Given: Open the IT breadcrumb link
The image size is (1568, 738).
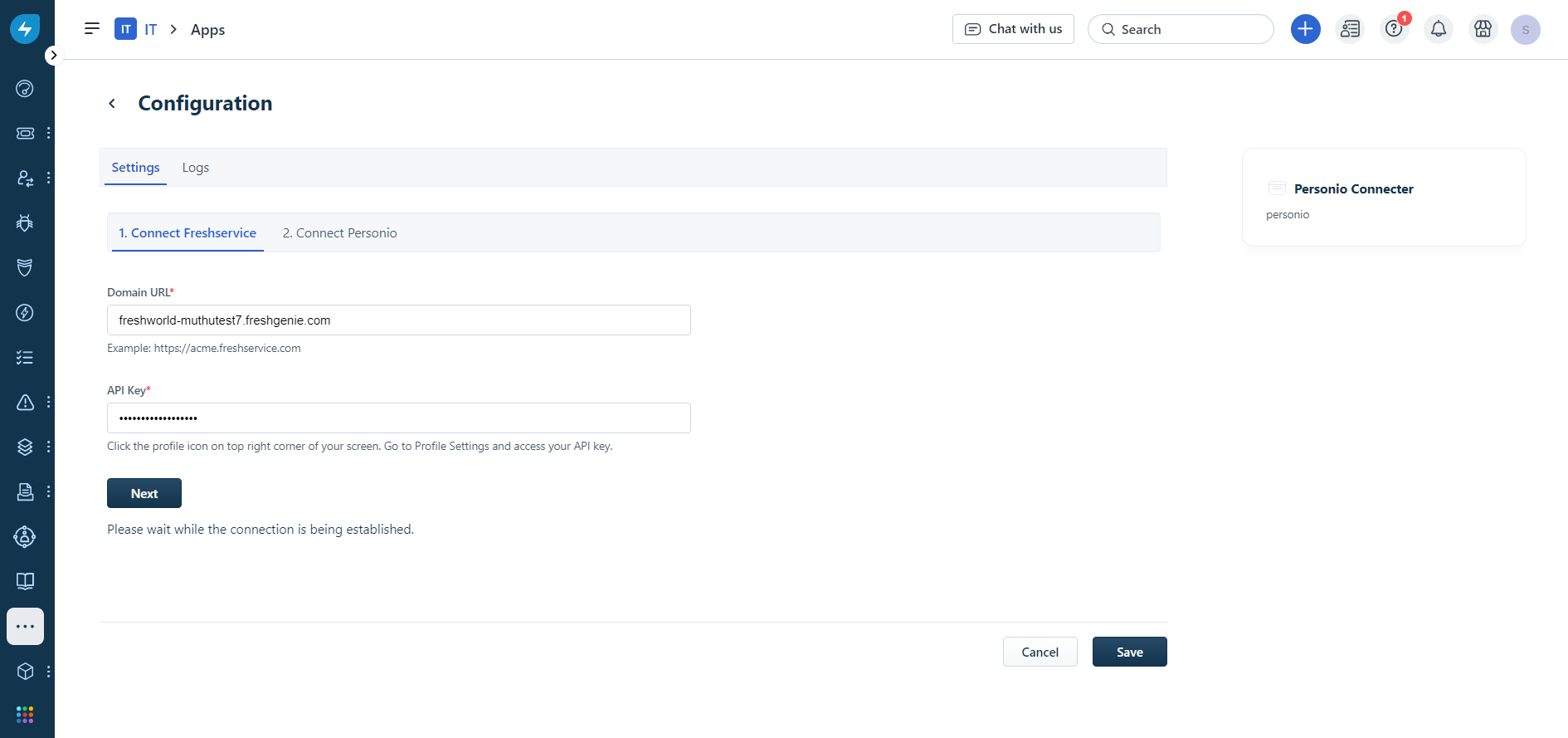Looking at the screenshot, I should point(151,30).
